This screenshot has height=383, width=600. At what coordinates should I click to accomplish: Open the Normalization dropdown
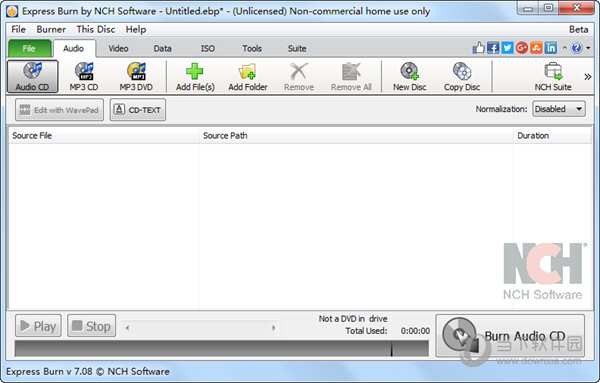[559, 109]
